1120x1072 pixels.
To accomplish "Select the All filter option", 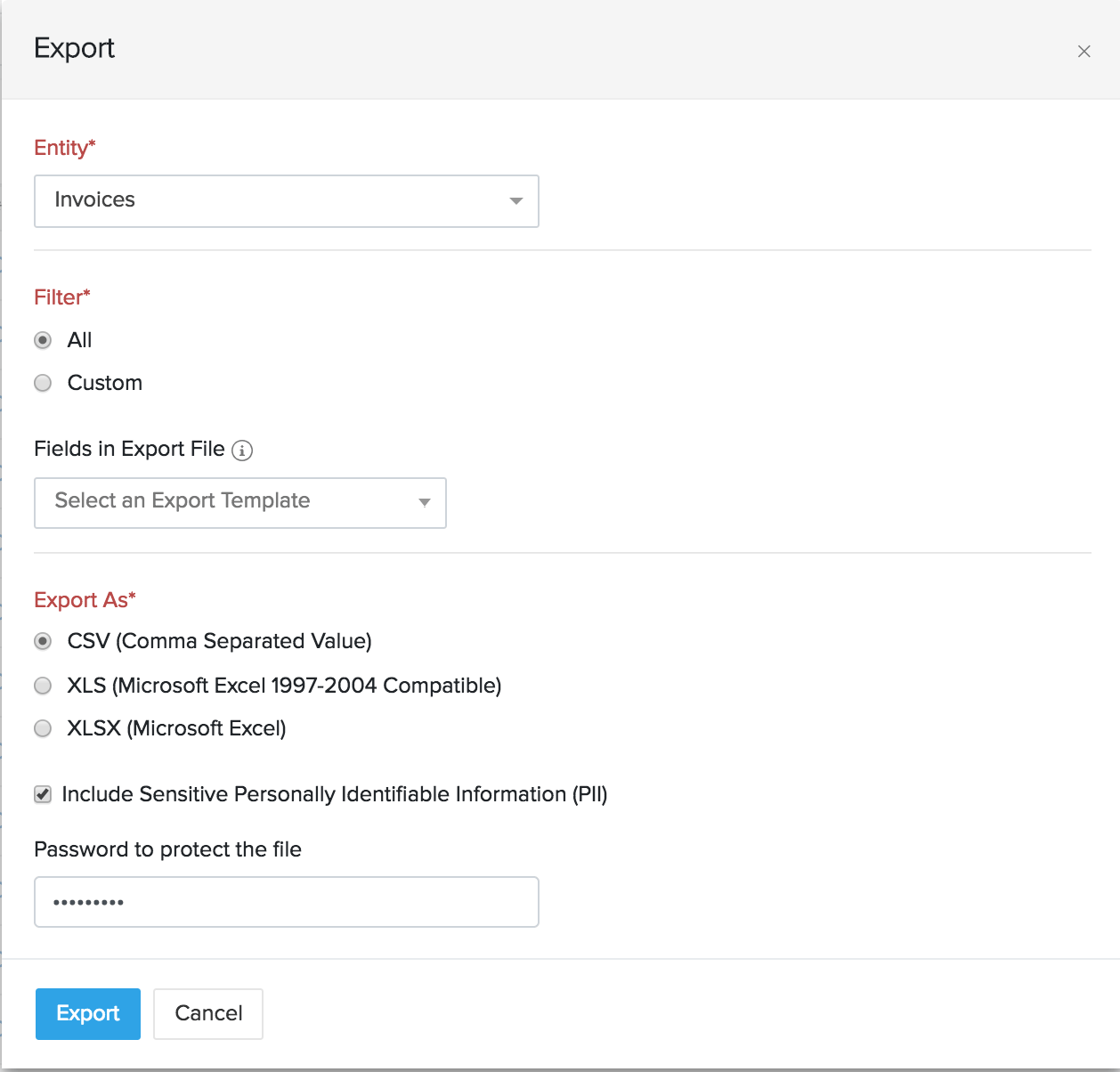I will (43, 340).
